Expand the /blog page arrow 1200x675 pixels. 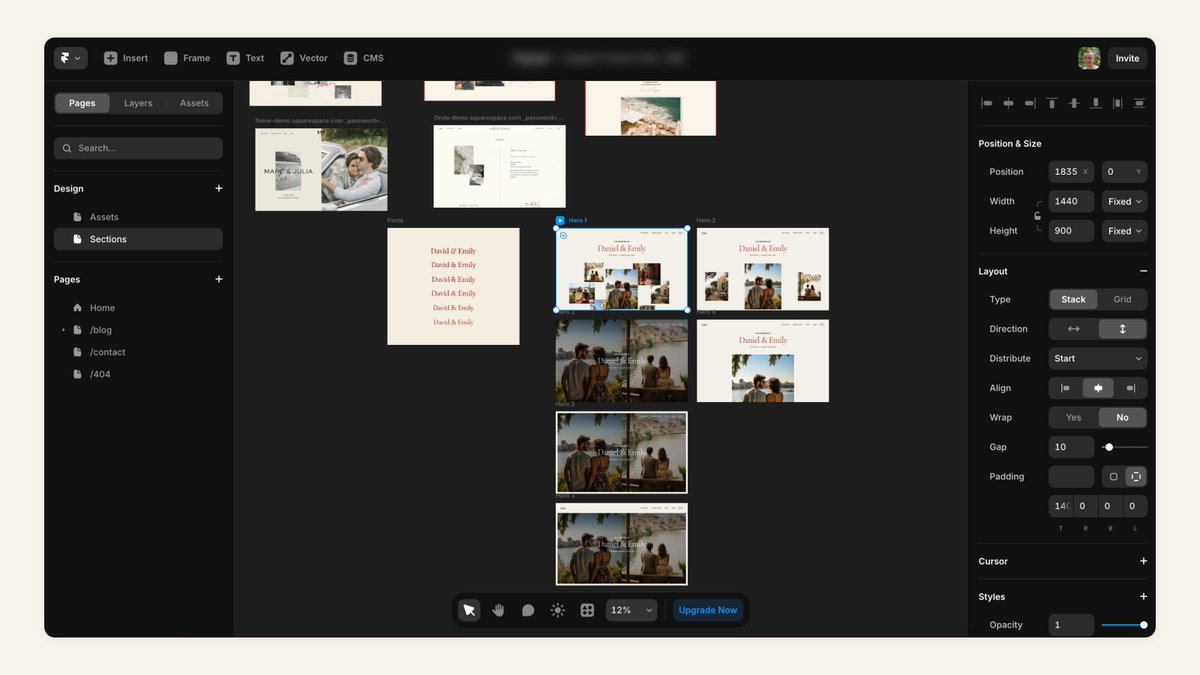pyautogui.click(x=63, y=330)
